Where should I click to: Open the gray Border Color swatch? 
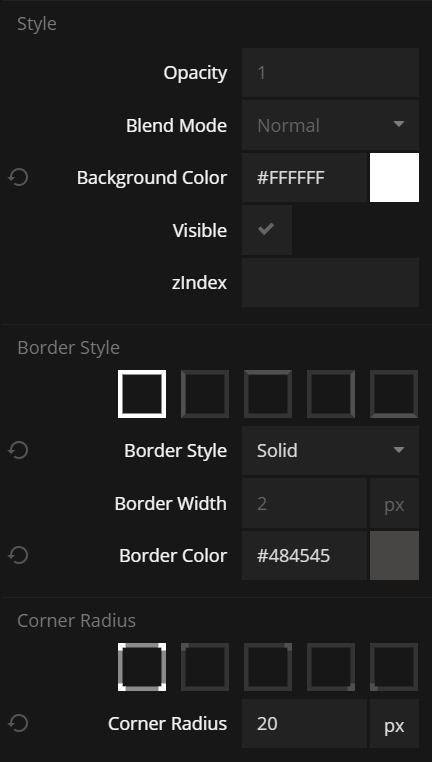click(x=394, y=555)
